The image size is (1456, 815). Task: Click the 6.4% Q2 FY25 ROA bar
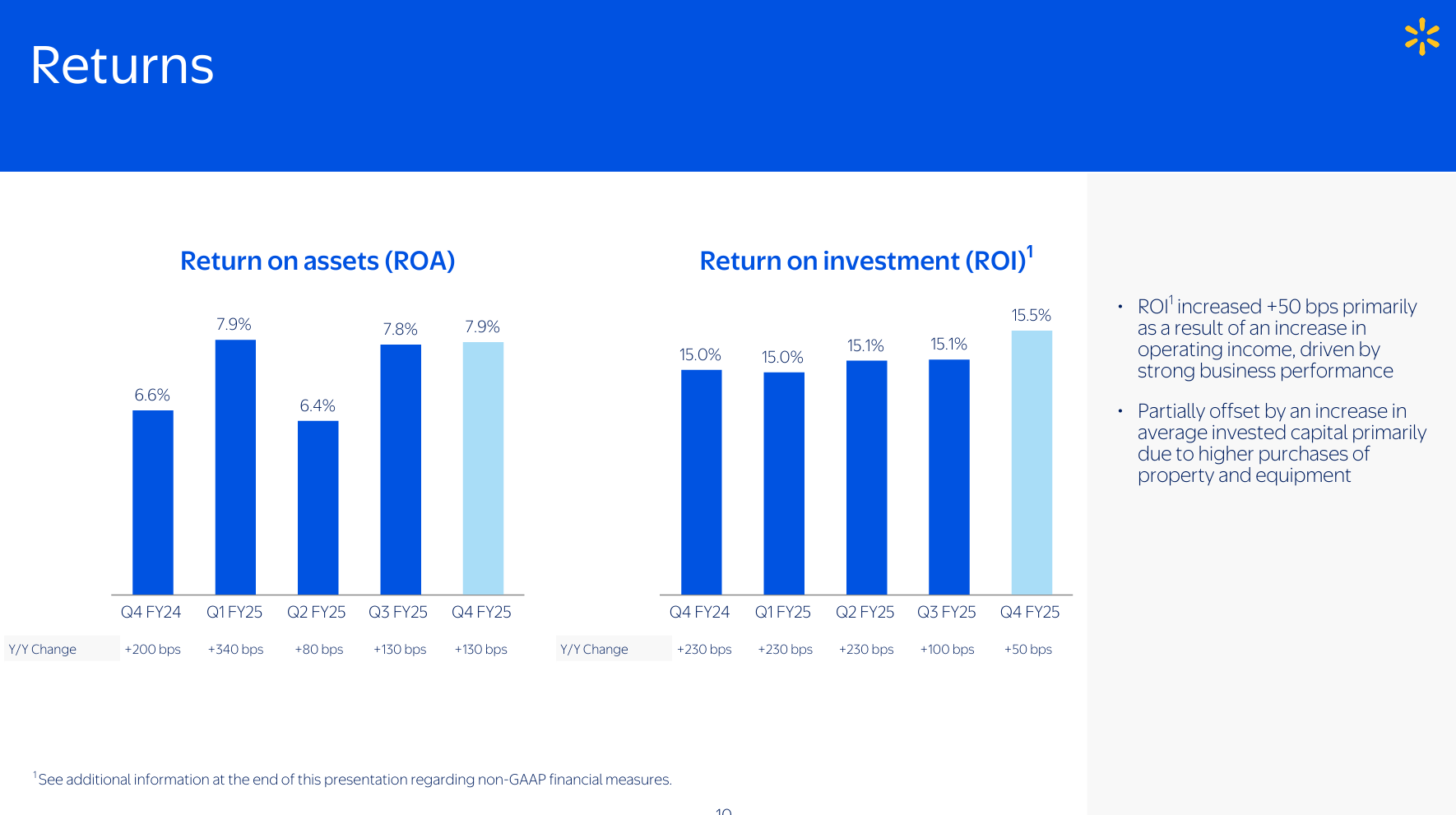pos(318,507)
